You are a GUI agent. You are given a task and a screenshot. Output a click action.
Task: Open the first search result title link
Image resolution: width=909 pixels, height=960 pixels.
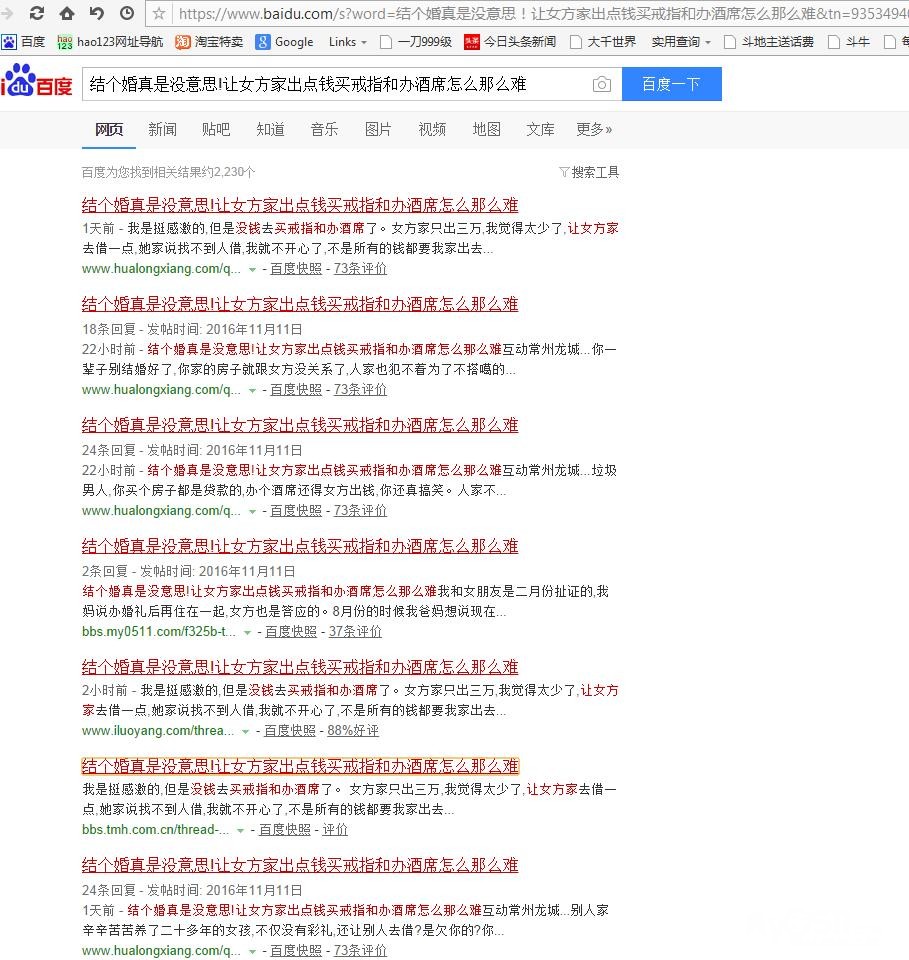tap(300, 205)
